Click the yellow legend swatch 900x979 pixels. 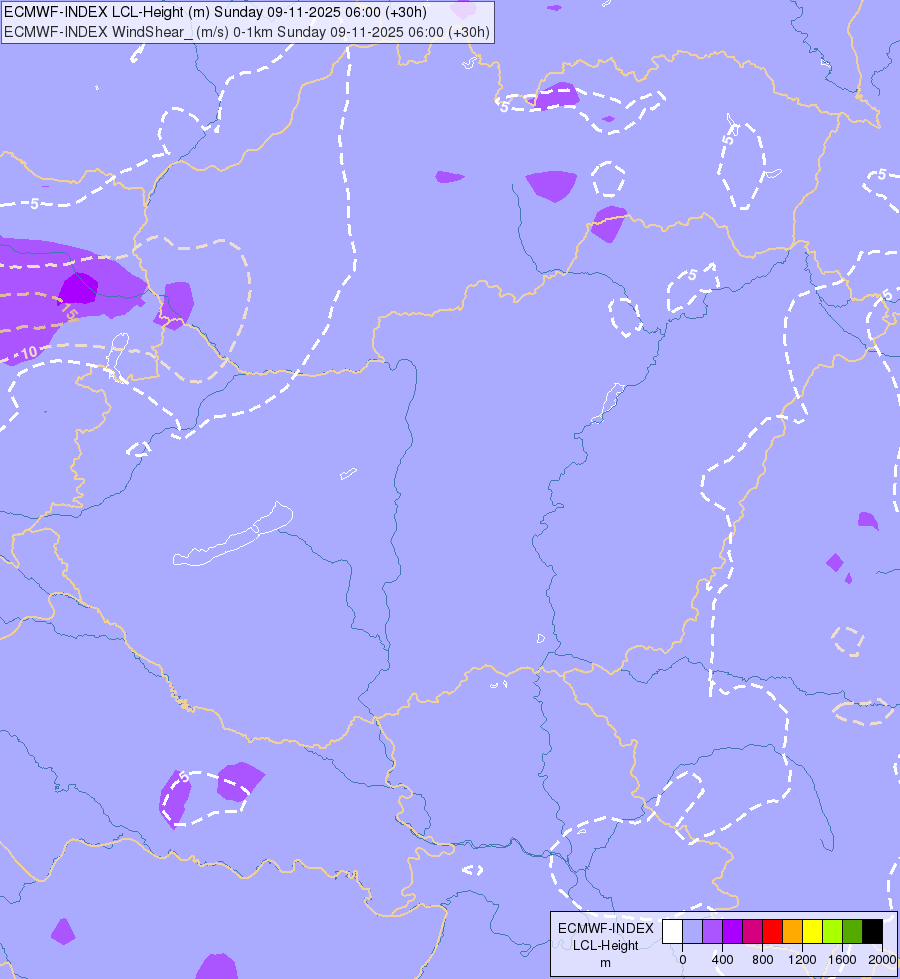812,931
